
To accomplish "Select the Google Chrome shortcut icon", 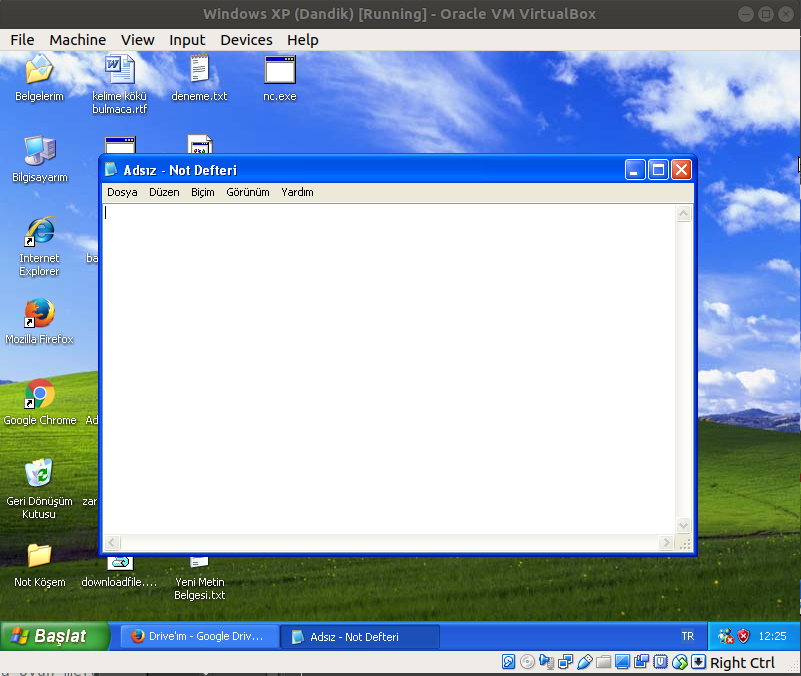I will [39, 394].
